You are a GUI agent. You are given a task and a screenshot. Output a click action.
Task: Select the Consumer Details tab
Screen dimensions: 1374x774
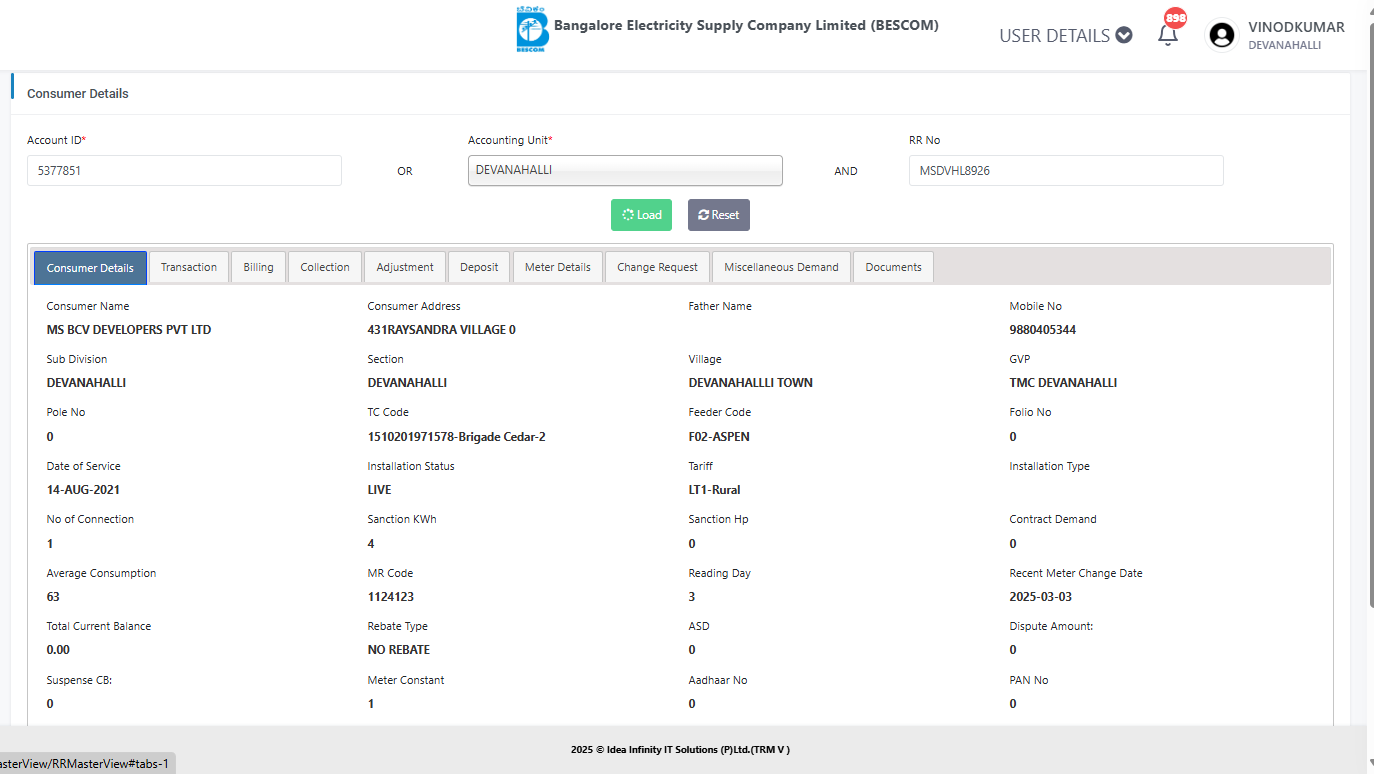(90, 268)
